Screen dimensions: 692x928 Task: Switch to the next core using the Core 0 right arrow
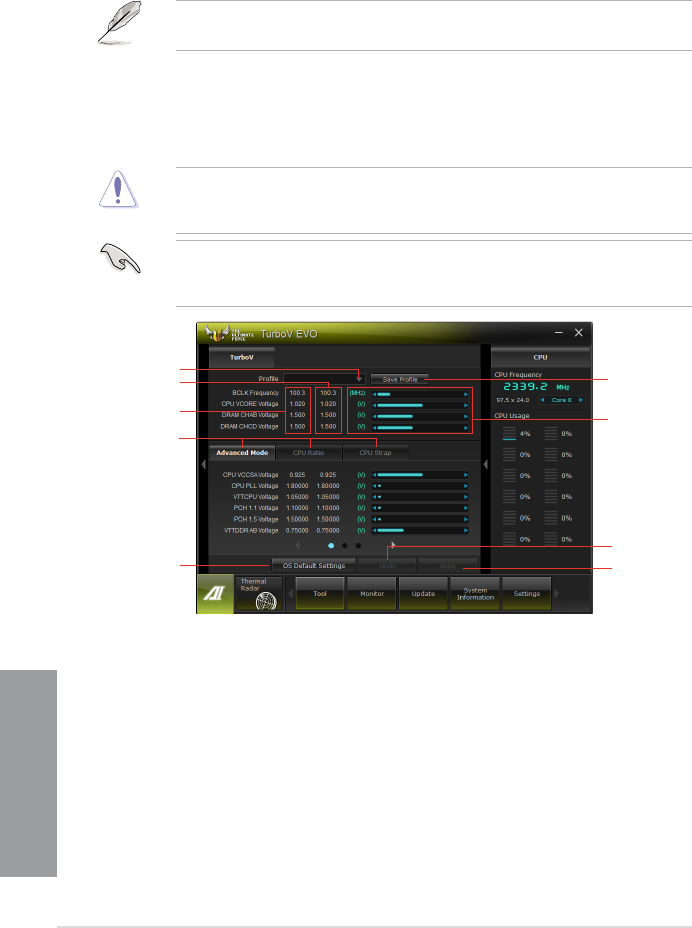tap(581, 400)
